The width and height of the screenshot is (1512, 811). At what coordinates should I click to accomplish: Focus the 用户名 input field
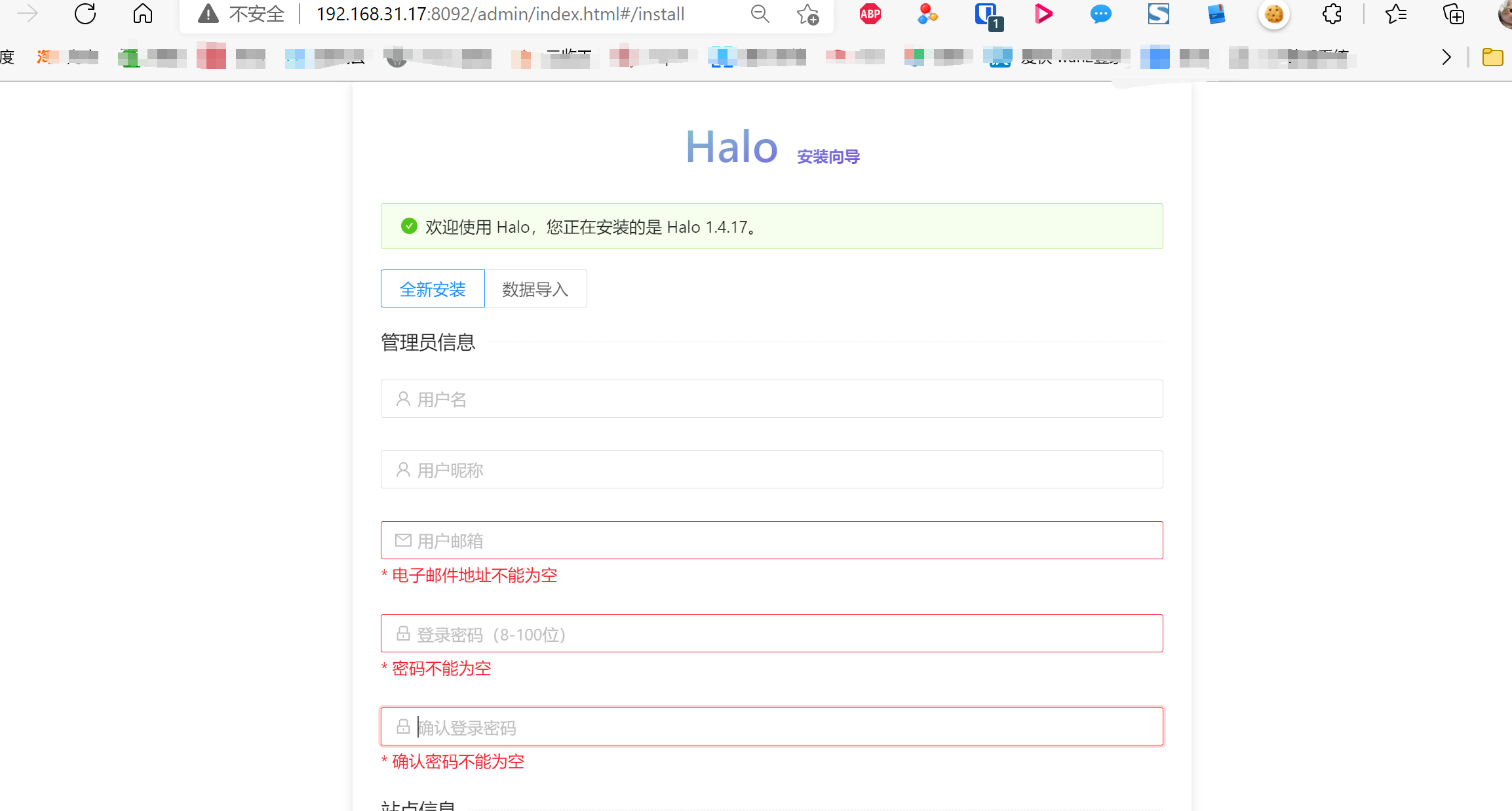tap(771, 399)
